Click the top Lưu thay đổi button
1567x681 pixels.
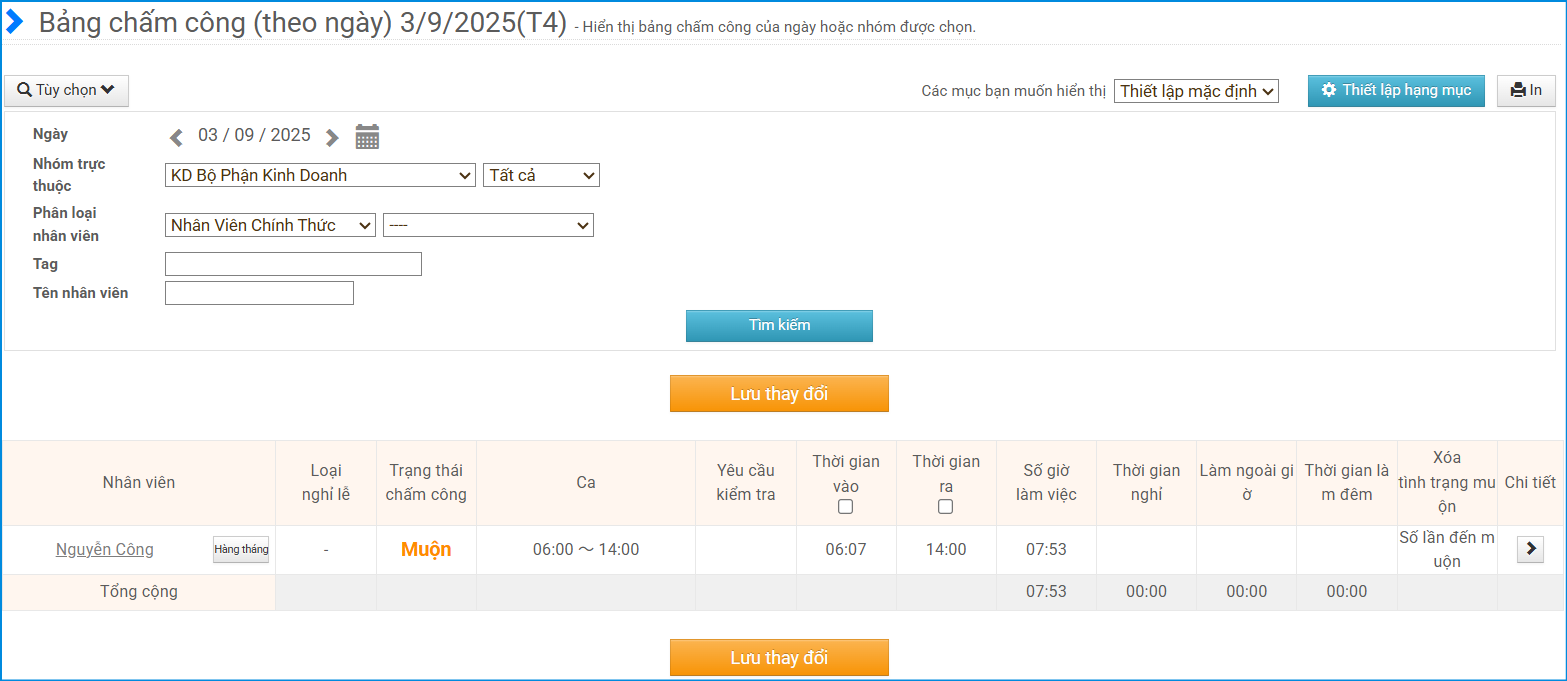779,394
